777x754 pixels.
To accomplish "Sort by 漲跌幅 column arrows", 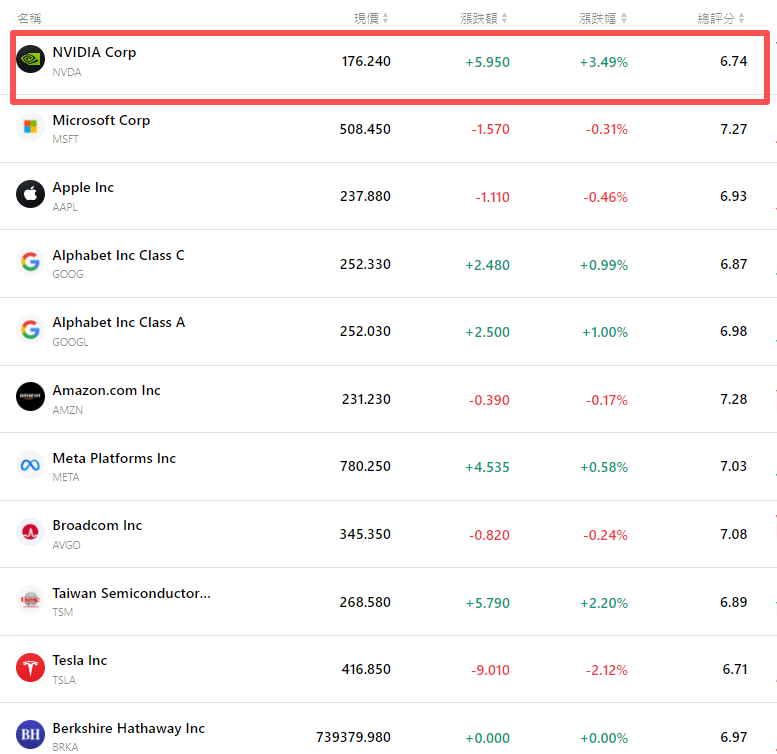I will pyautogui.click(x=624, y=18).
